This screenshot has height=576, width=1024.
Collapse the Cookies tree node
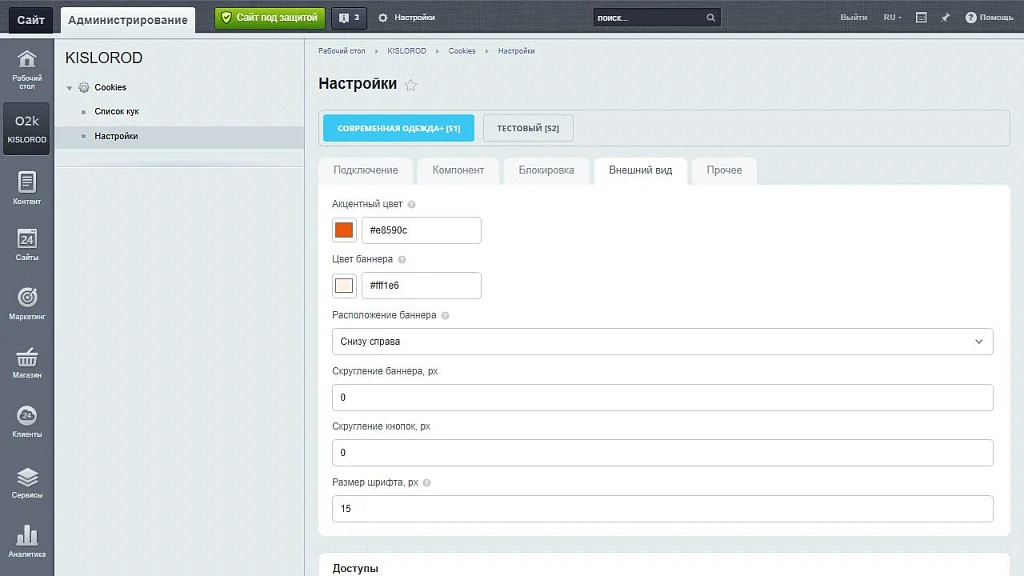click(x=69, y=88)
